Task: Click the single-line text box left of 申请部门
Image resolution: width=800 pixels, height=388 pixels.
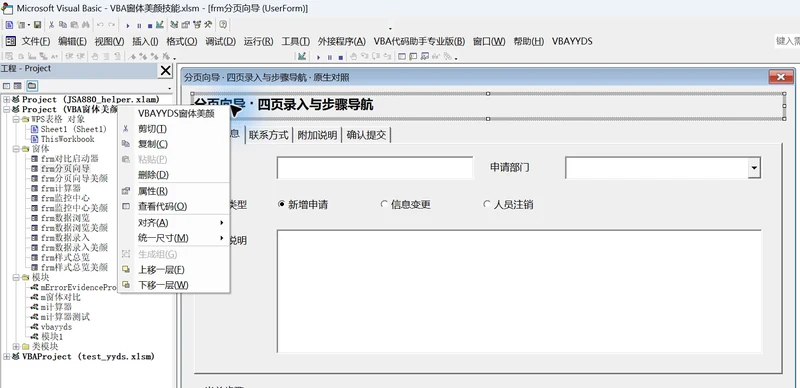Action: point(375,168)
